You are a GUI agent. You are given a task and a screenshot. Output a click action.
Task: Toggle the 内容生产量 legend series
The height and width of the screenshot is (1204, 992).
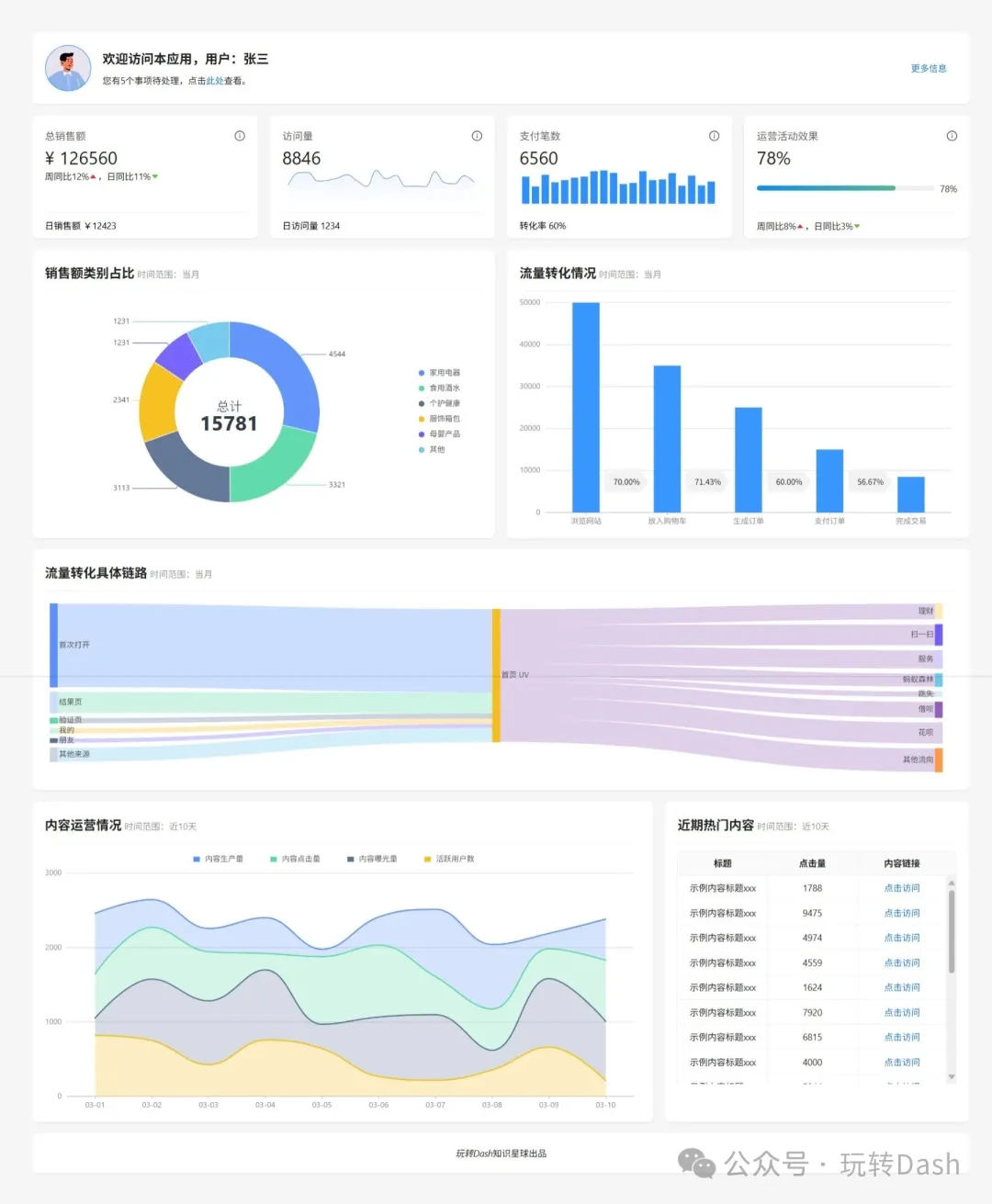coord(218,859)
